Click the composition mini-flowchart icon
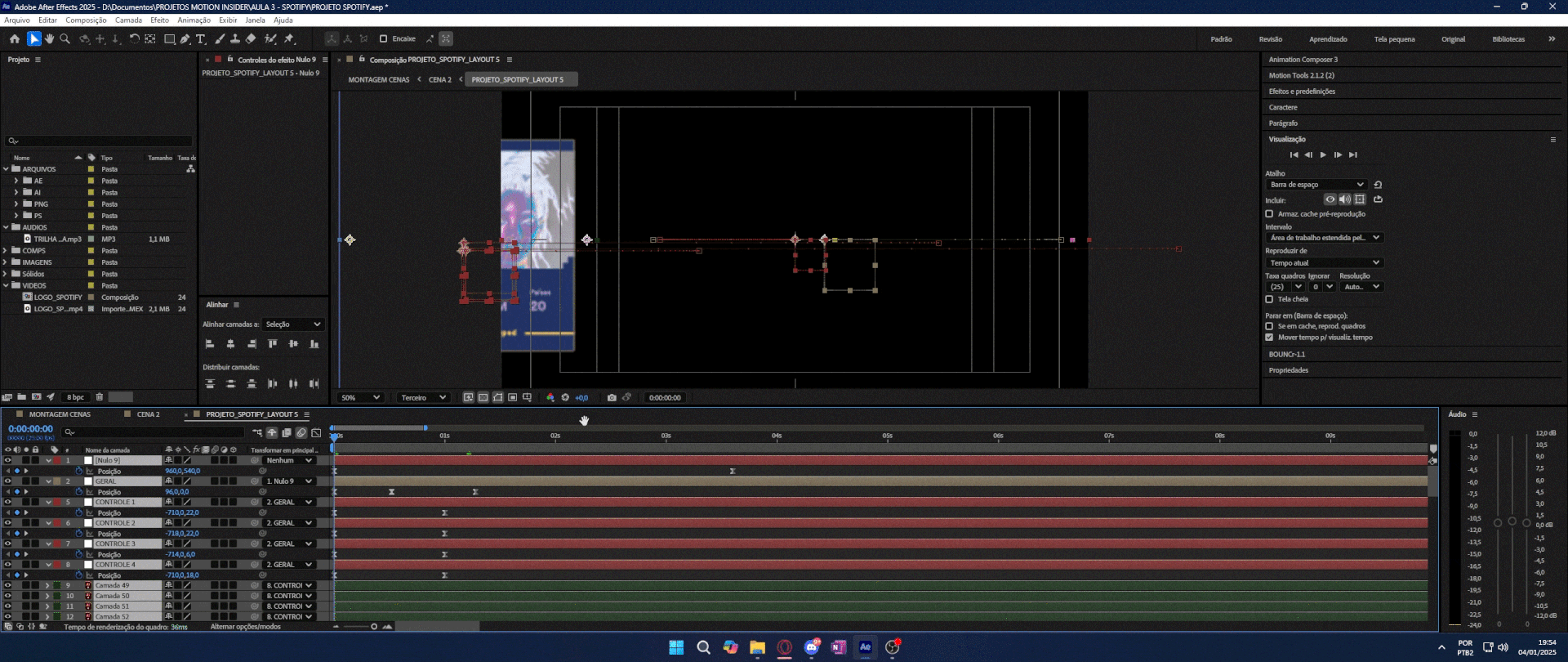Viewport: 1568px width, 662px height. (x=257, y=432)
